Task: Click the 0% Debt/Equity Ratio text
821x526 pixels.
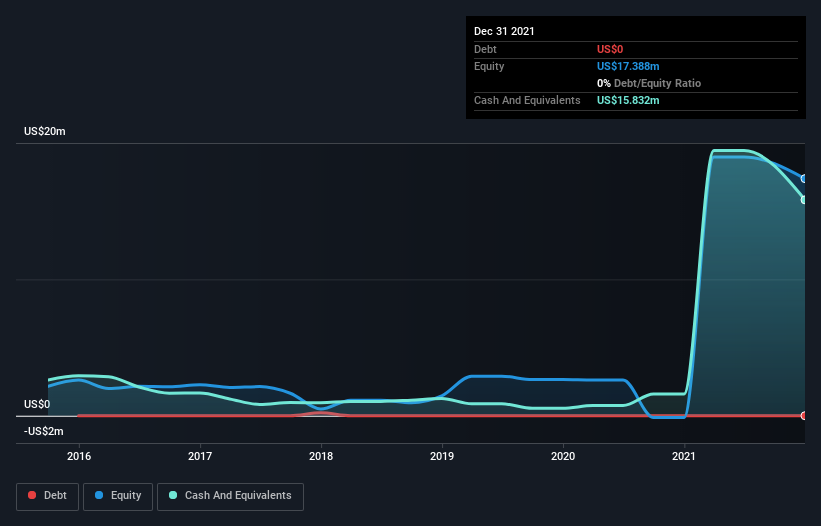Action: pos(649,83)
